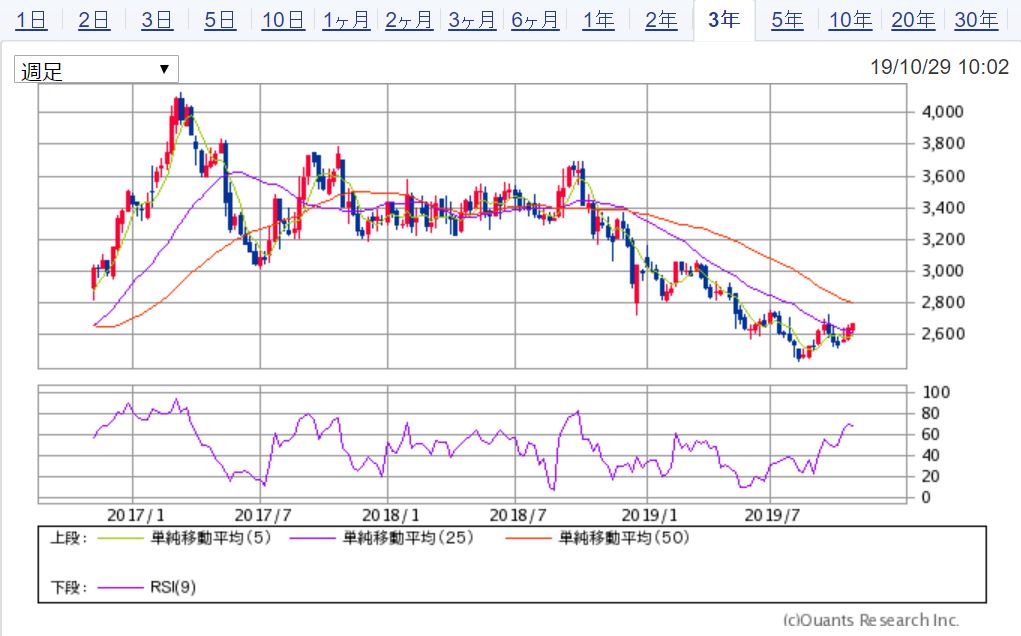Image resolution: width=1021 pixels, height=636 pixels.
Task: Click the 4,000 price axis label
Action: click(942, 112)
